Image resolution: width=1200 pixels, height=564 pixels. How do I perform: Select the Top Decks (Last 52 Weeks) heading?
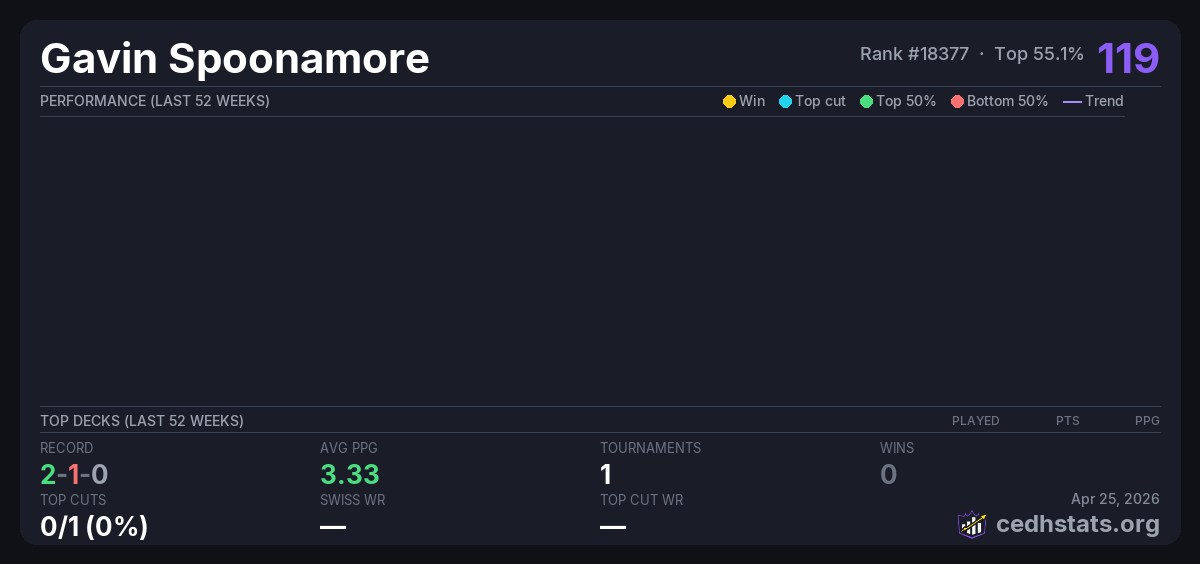tap(142, 421)
